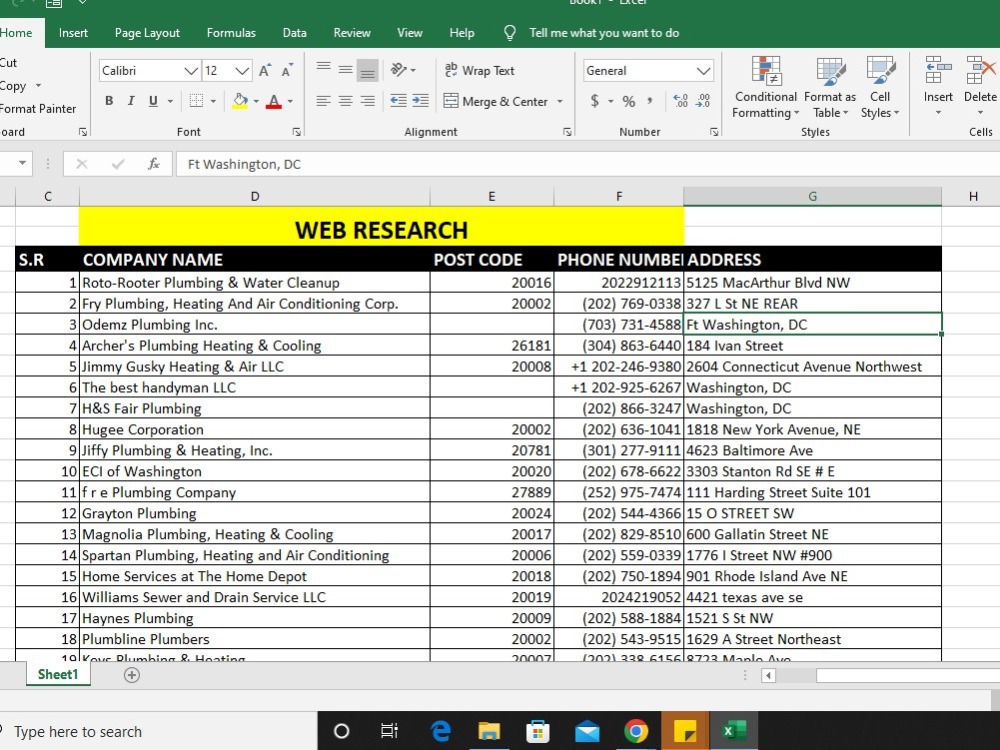1000x750 pixels.
Task: Open File Explorer from taskbar
Action: 489,731
